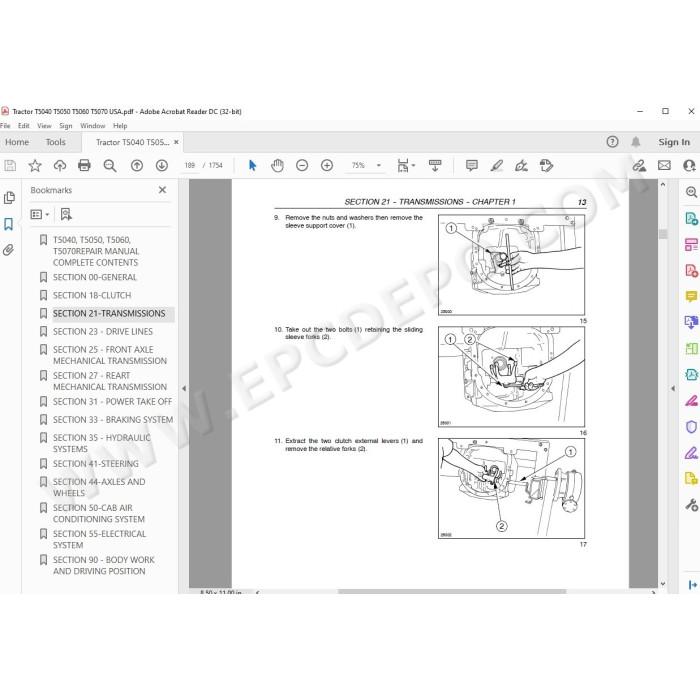
Task: Close the Bookmarks panel
Action: coord(162,190)
